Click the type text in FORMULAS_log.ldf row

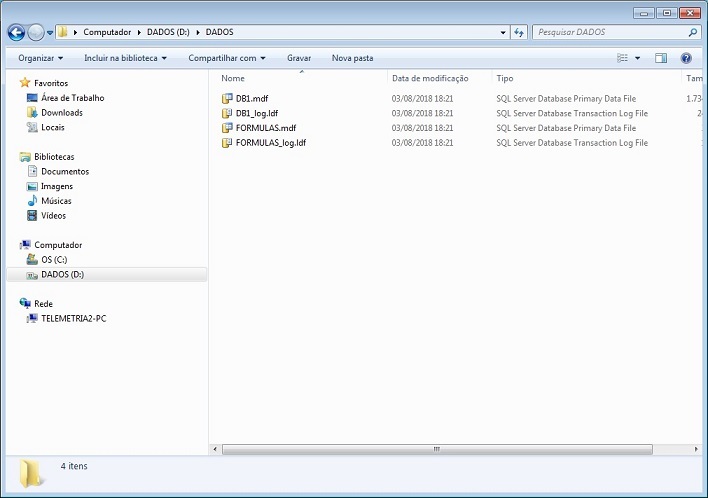[x=572, y=143]
